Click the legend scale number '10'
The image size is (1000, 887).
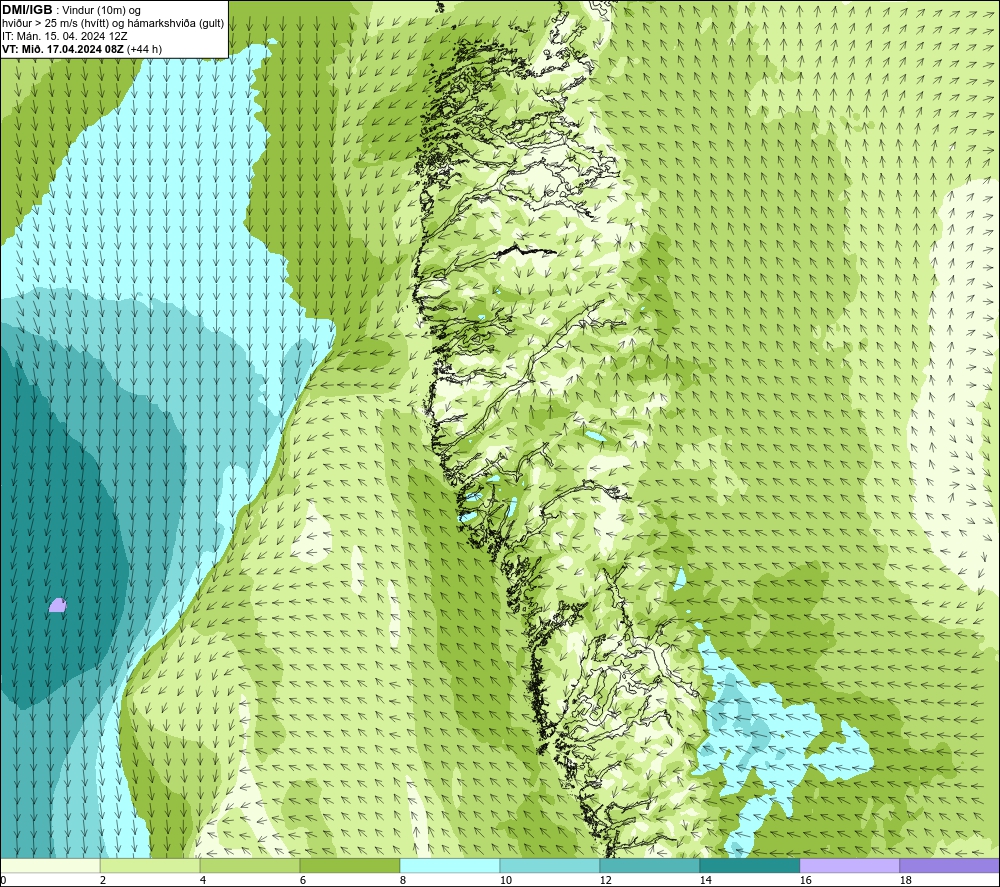point(506,880)
